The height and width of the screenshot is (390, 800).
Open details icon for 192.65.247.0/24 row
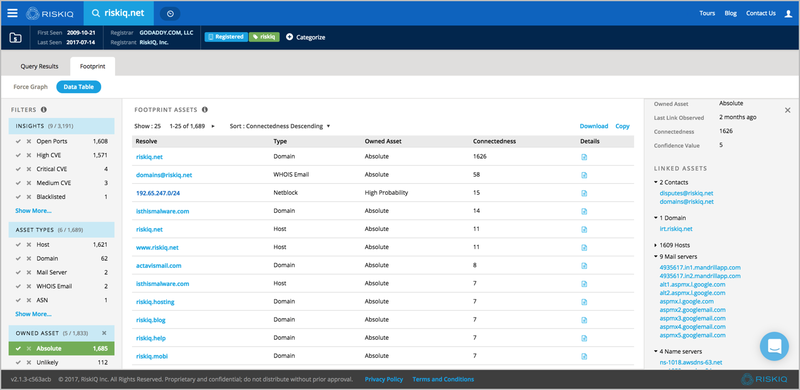tap(584, 193)
